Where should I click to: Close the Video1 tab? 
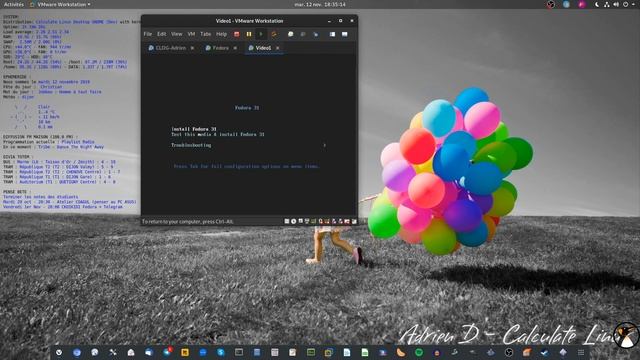278,48
